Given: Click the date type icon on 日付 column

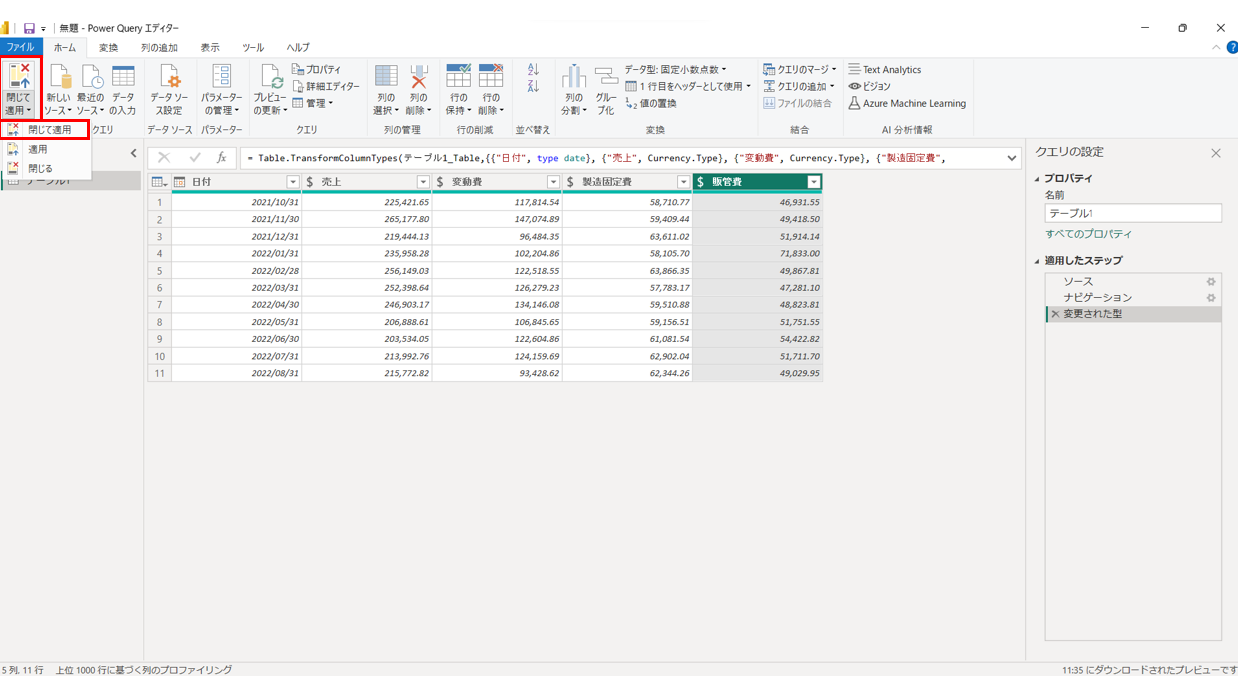Looking at the screenshot, I should click(x=180, y=182).
